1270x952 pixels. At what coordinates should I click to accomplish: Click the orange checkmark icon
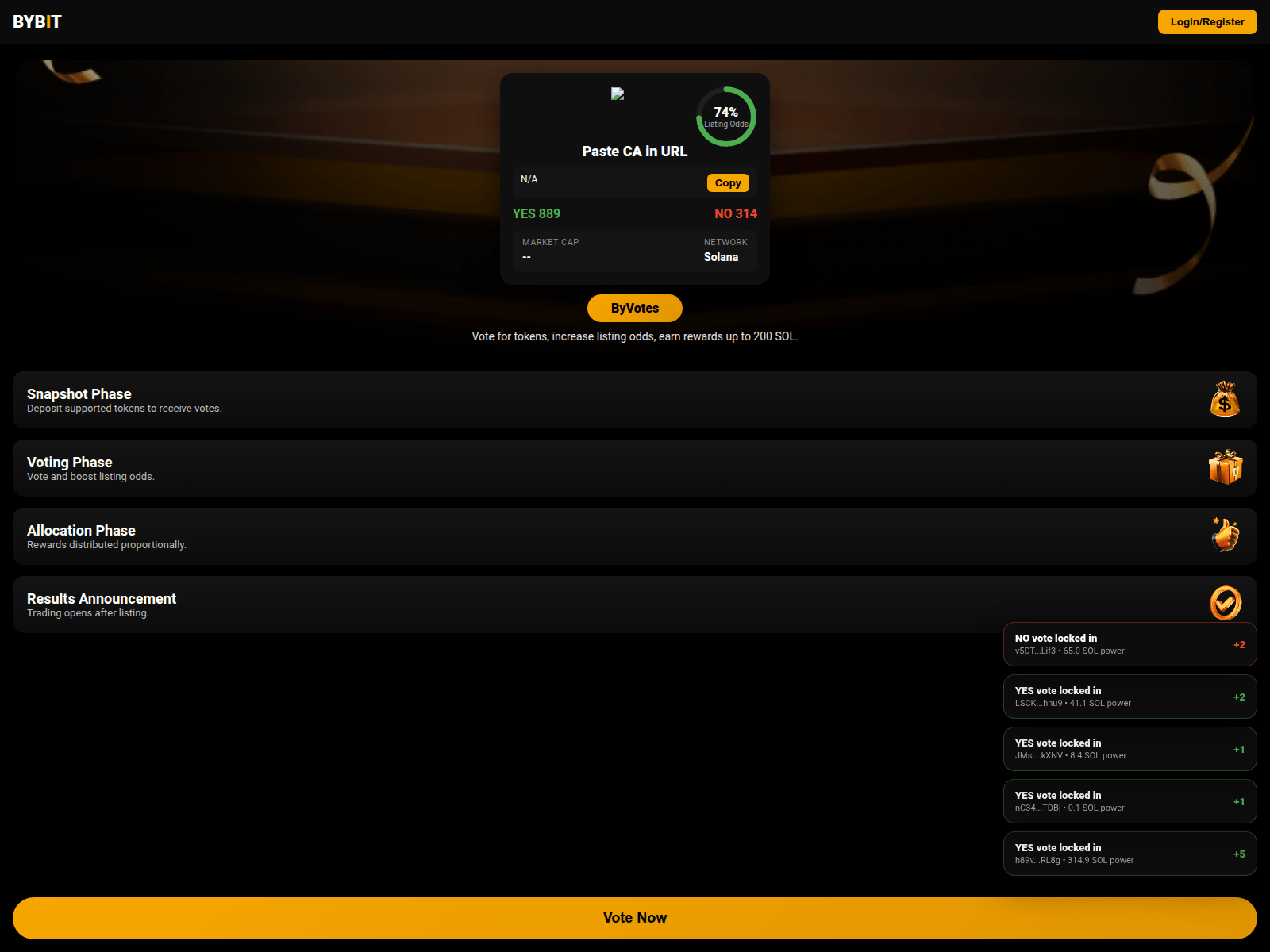1226,603
